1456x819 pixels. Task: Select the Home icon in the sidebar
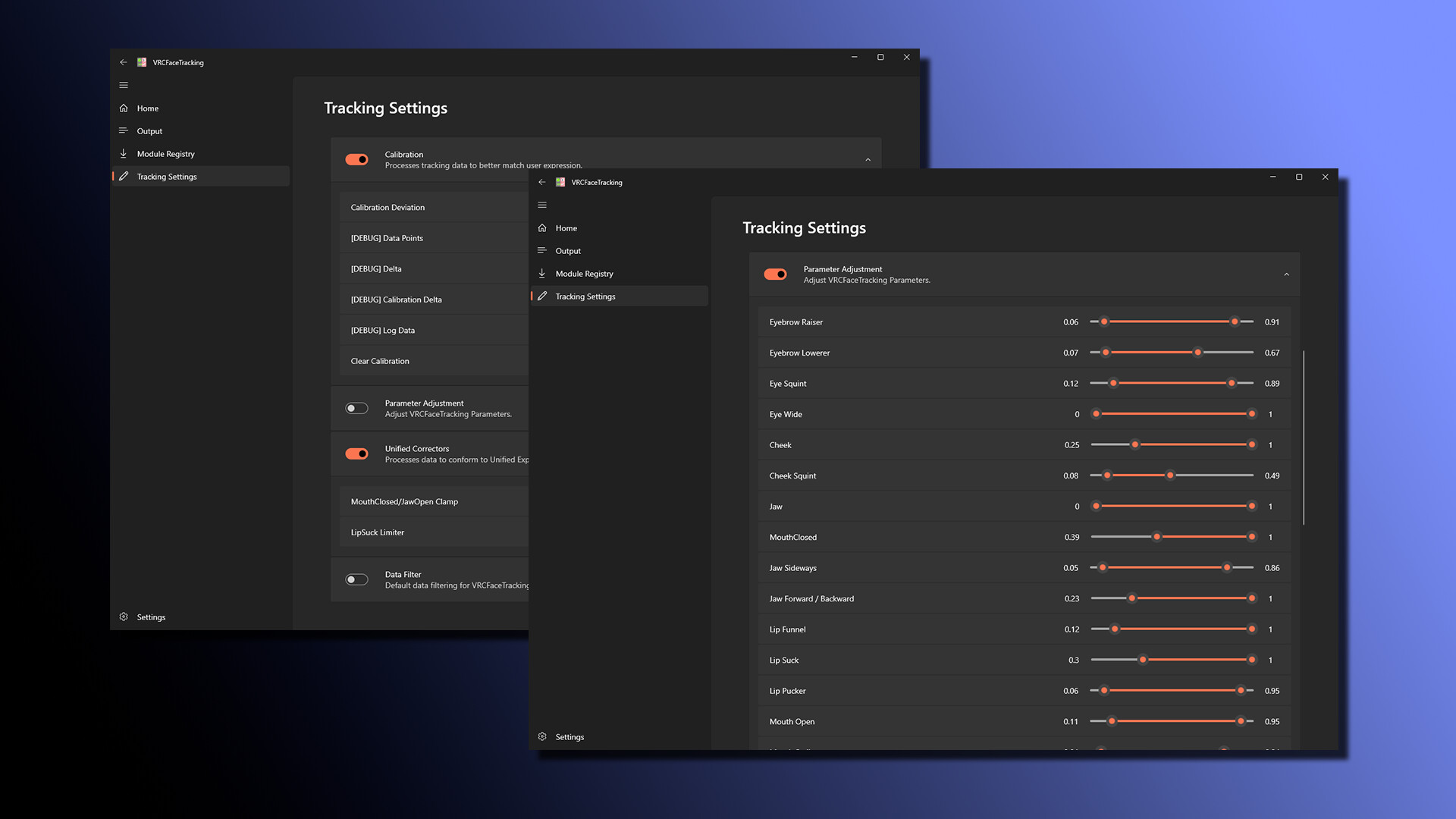[x=543, y=227]
